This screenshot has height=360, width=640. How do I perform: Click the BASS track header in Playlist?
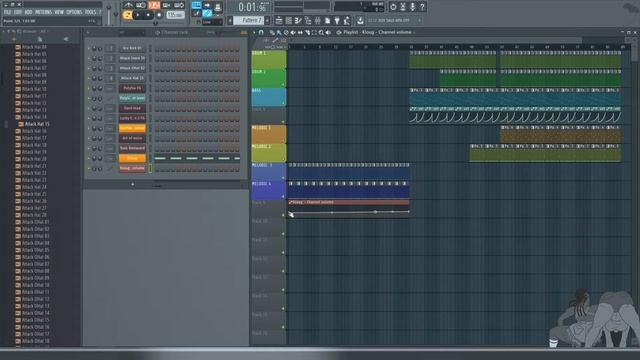coord(269,97)
